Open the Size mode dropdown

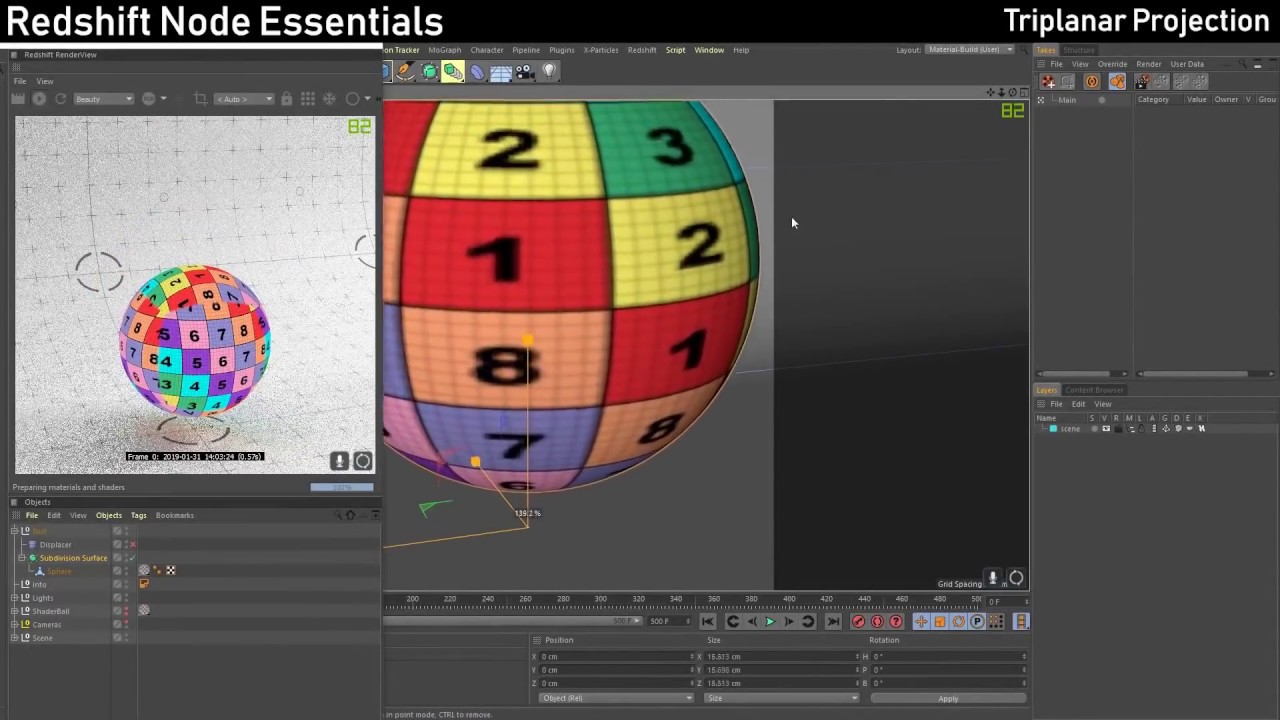(x=781, y=698)
